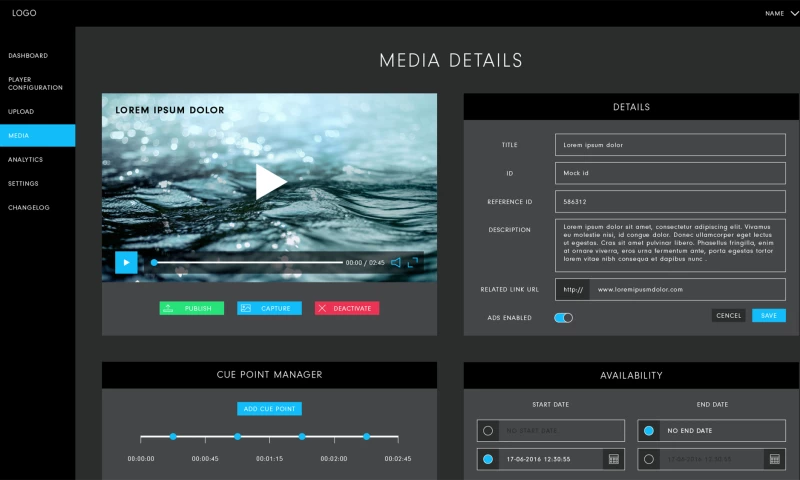Select the No Start Date radio button
The width and height of the screenshot is (800, 480).
coord(488,431)
